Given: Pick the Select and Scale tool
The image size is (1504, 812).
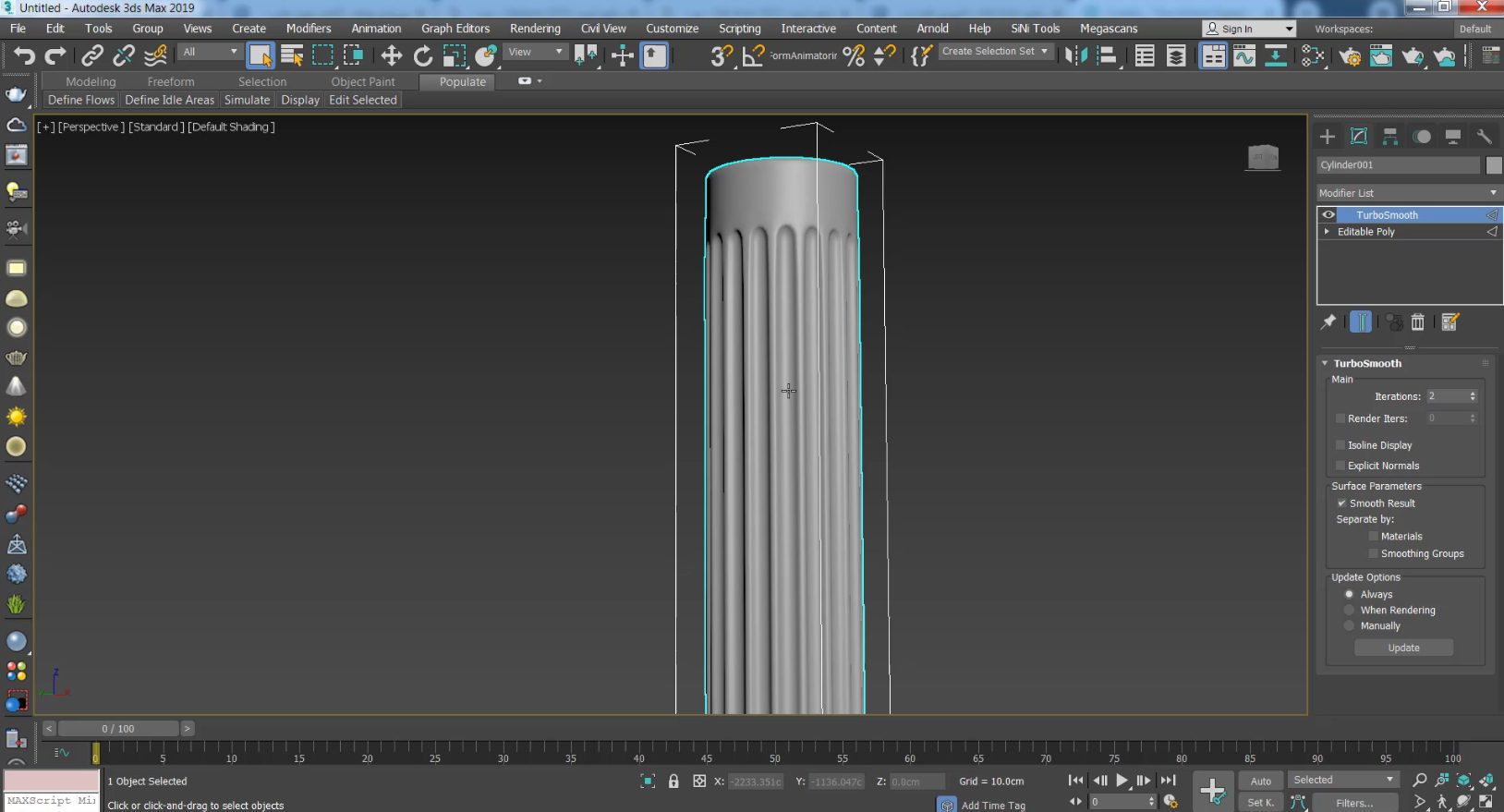Looking at the screenshot, I should (455, 56).
